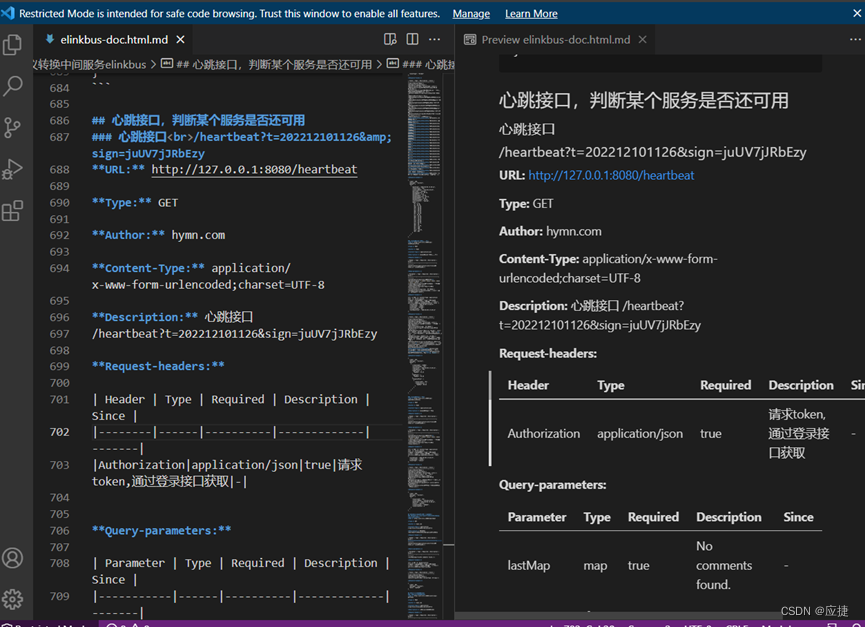Click line number 702 in the gutter
Viewport: 865px width, 627px height.
click(60, 432)
